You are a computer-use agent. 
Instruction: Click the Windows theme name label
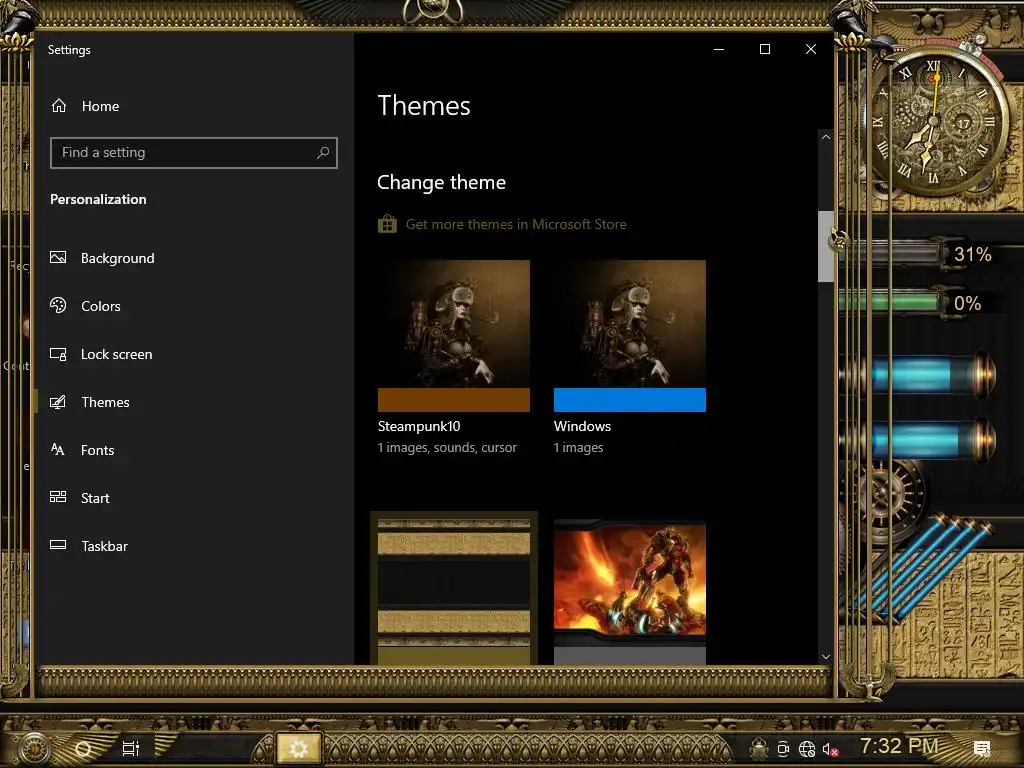pos(583,426)
